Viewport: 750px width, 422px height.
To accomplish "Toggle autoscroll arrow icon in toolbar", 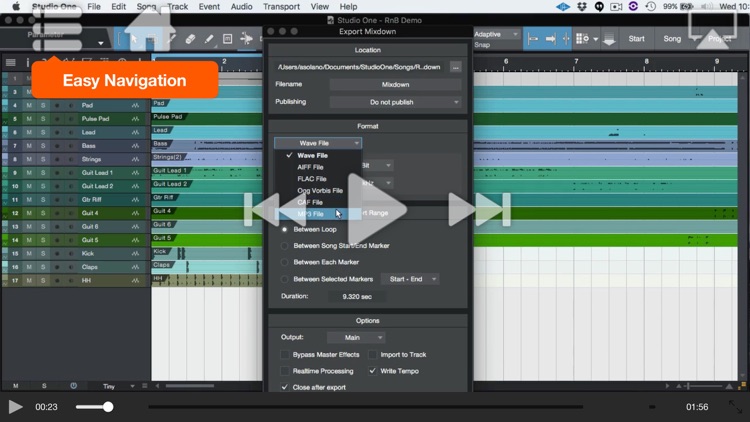I will [x=551, y=39].
